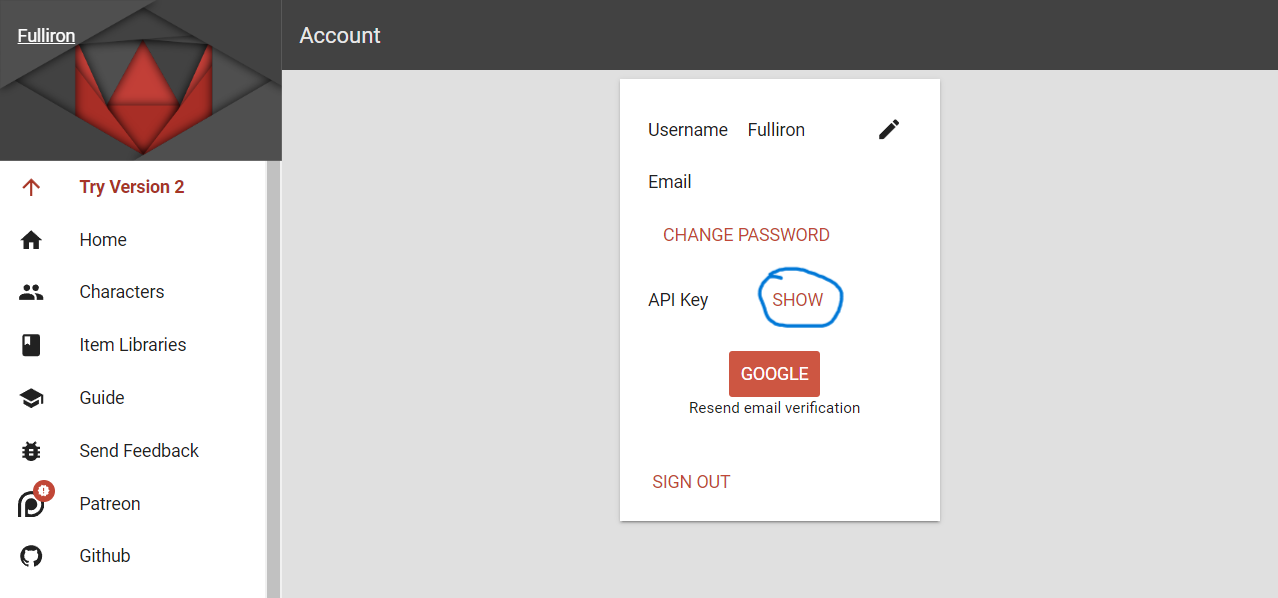This screenshot has height=598, width=1278.
Task: Select Send Feedback in the sidebar
Action: (x=139, y=451)
